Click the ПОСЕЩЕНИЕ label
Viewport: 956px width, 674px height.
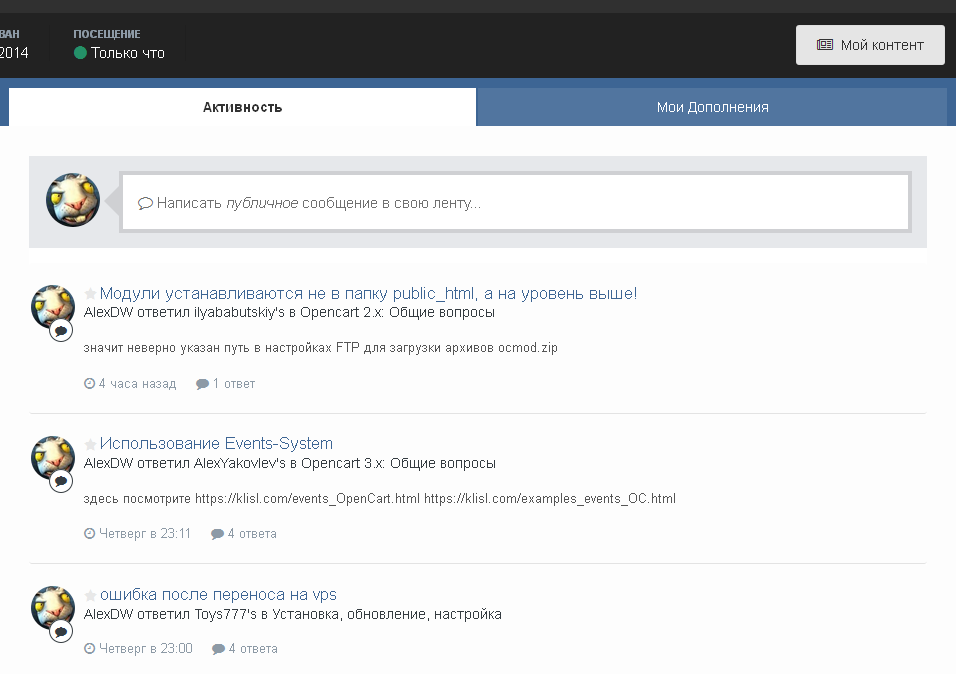(x=107, y=34)
